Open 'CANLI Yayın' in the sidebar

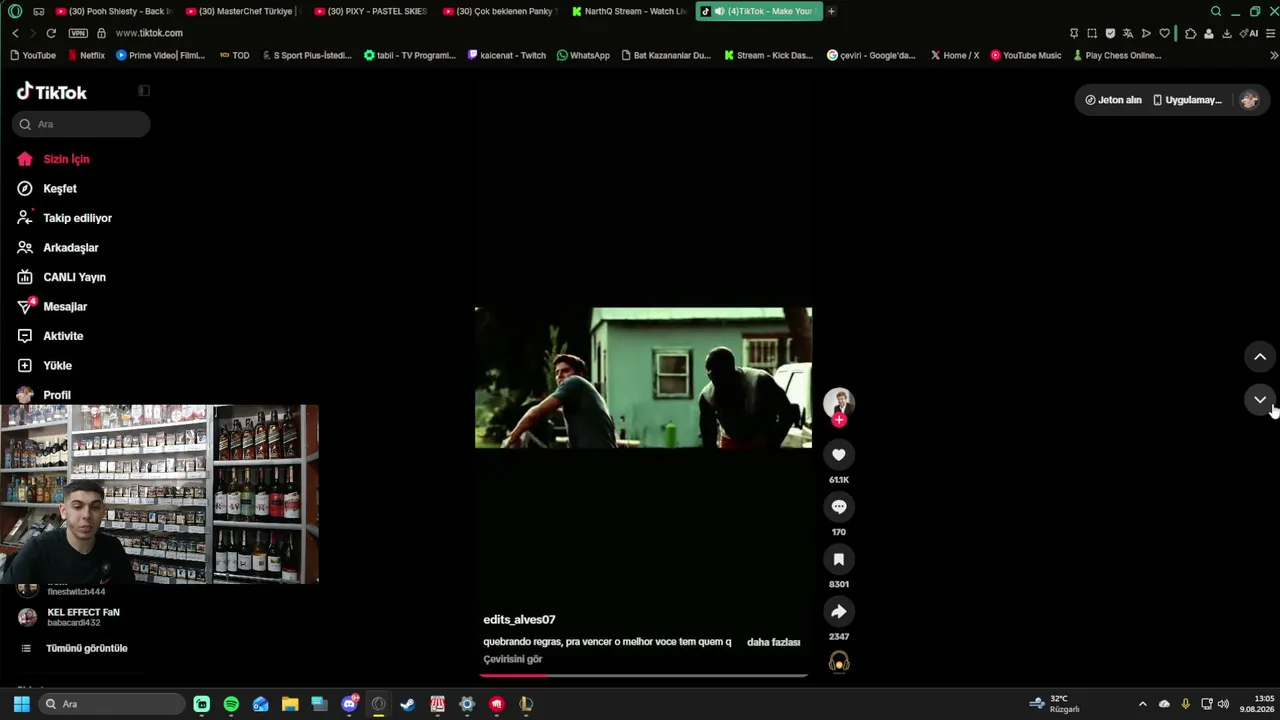74,277
